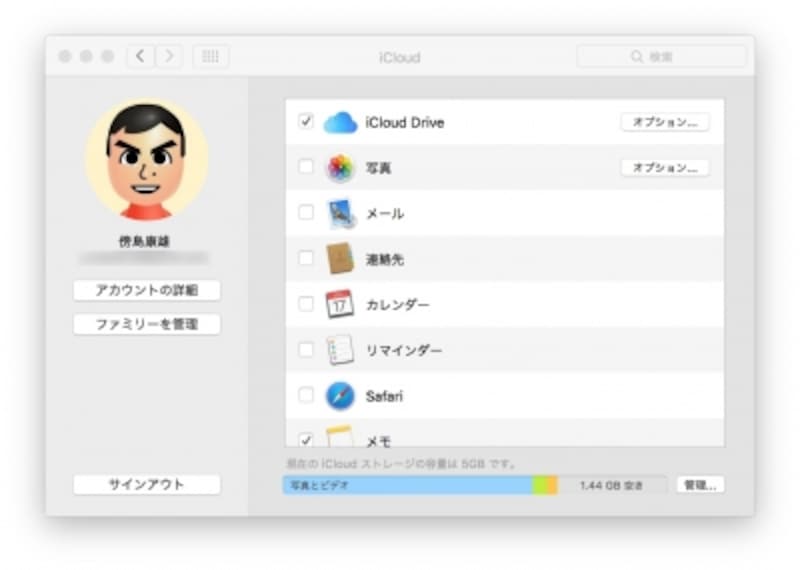
Task: Click the Calendar icon showing 17
Action: (x=340, y=304)
